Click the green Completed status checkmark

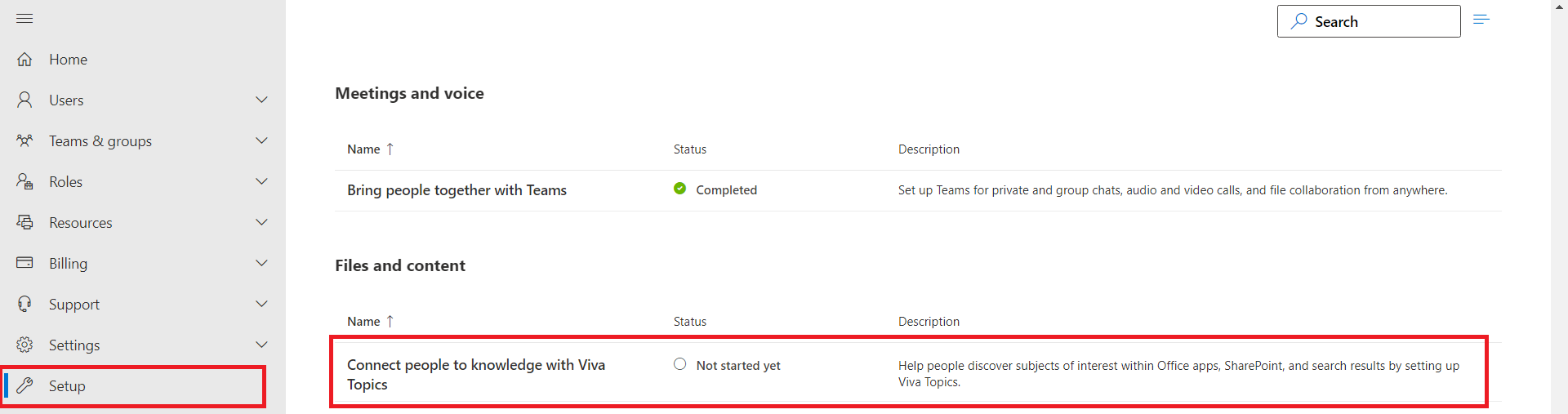pos(679,189)
